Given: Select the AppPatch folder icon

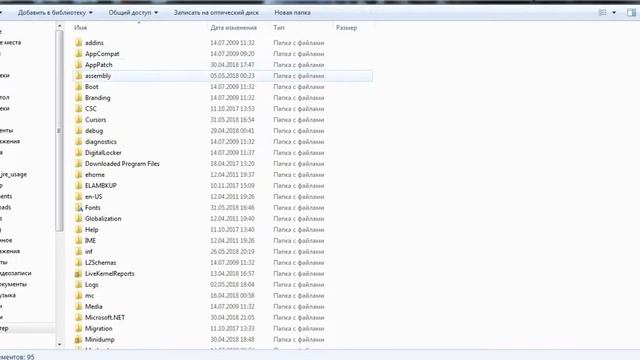Looking at the screenshot, I should (x=78, y=64).
